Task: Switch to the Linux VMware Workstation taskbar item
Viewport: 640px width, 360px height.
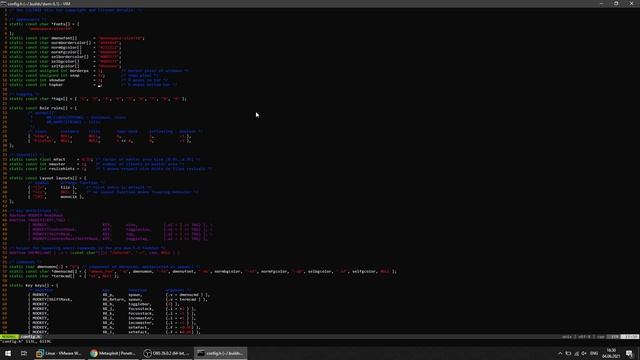Action: pyautogui.click(x=59, y=353)
